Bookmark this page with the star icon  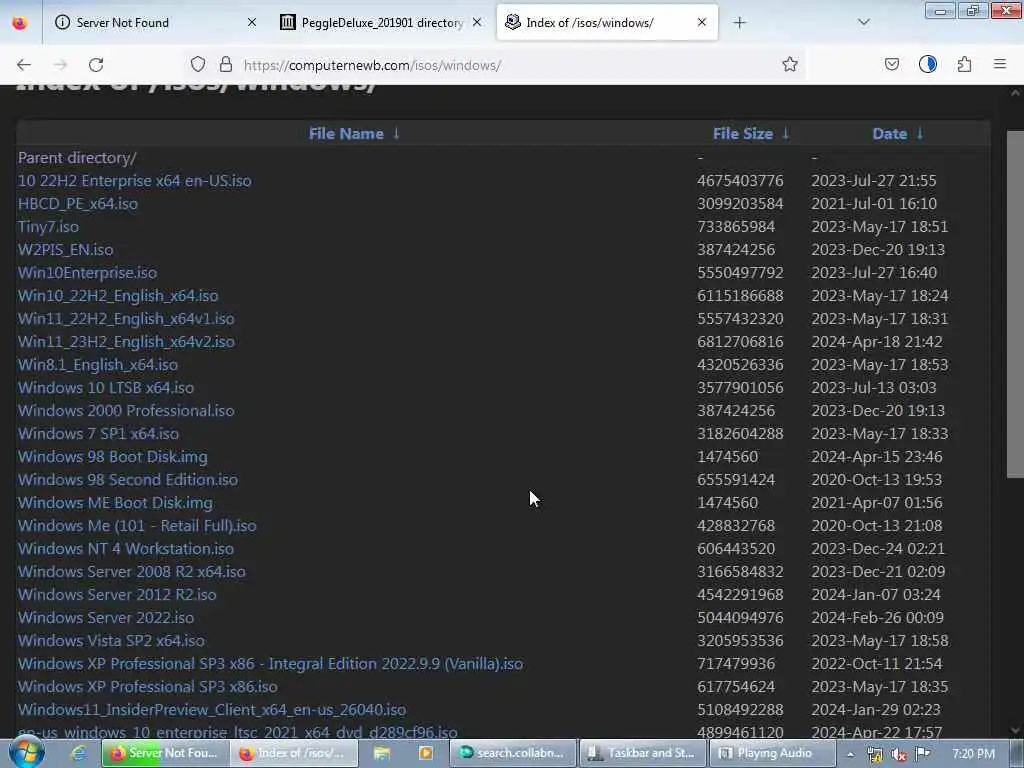pyautogui.click(x=790, y=65)
